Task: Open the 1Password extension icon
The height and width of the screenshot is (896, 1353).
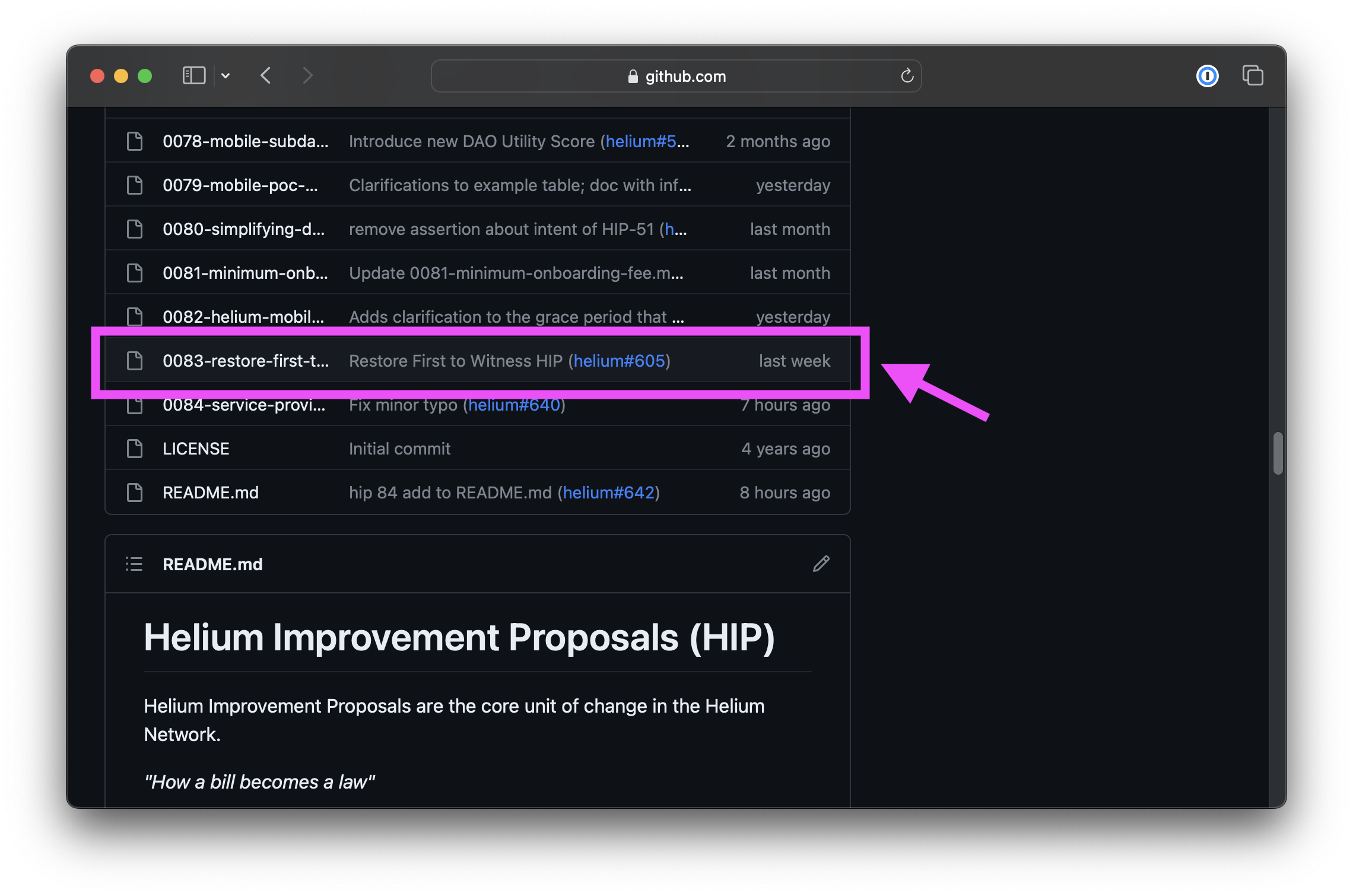Action: point(1207,76)
